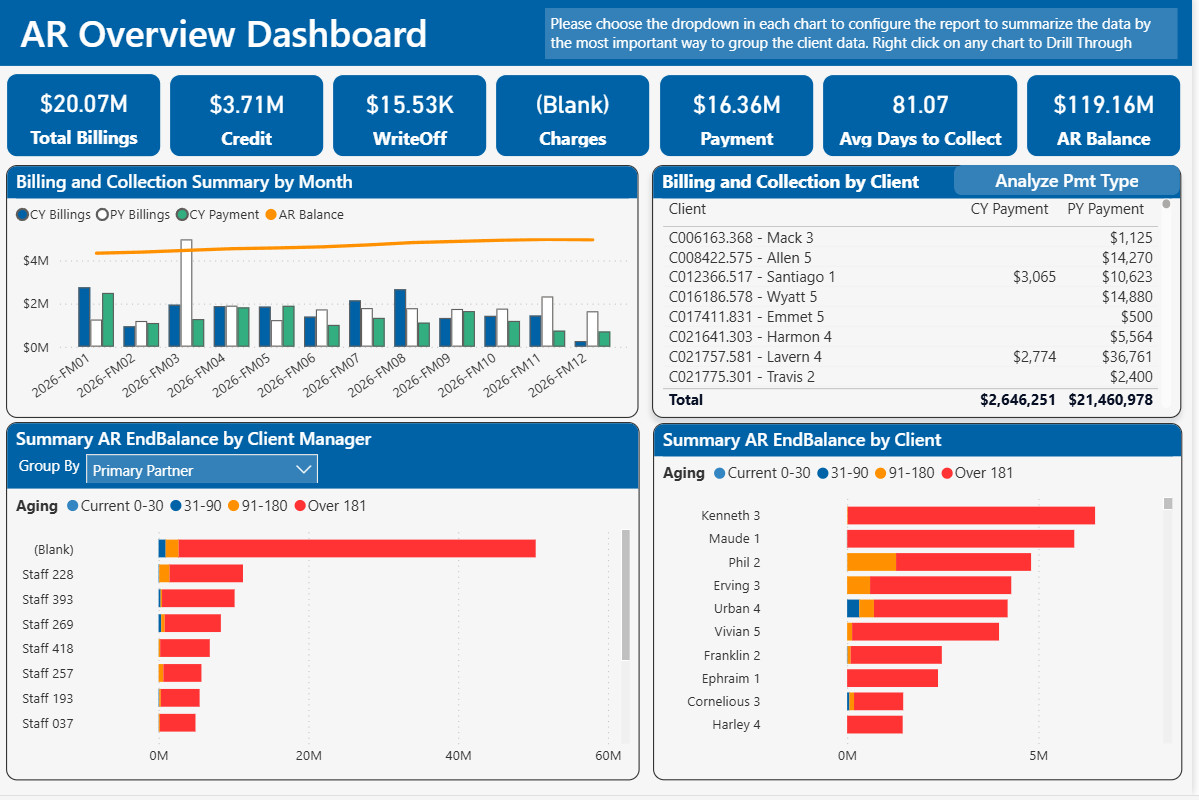Click 31-90 legend in Client chart

[843, 473]
